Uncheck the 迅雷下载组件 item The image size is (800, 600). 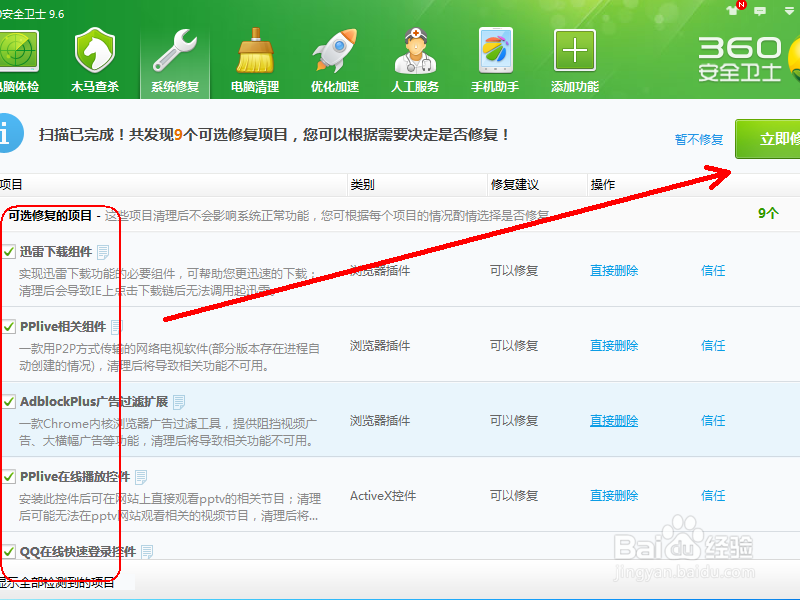(9, 250)
